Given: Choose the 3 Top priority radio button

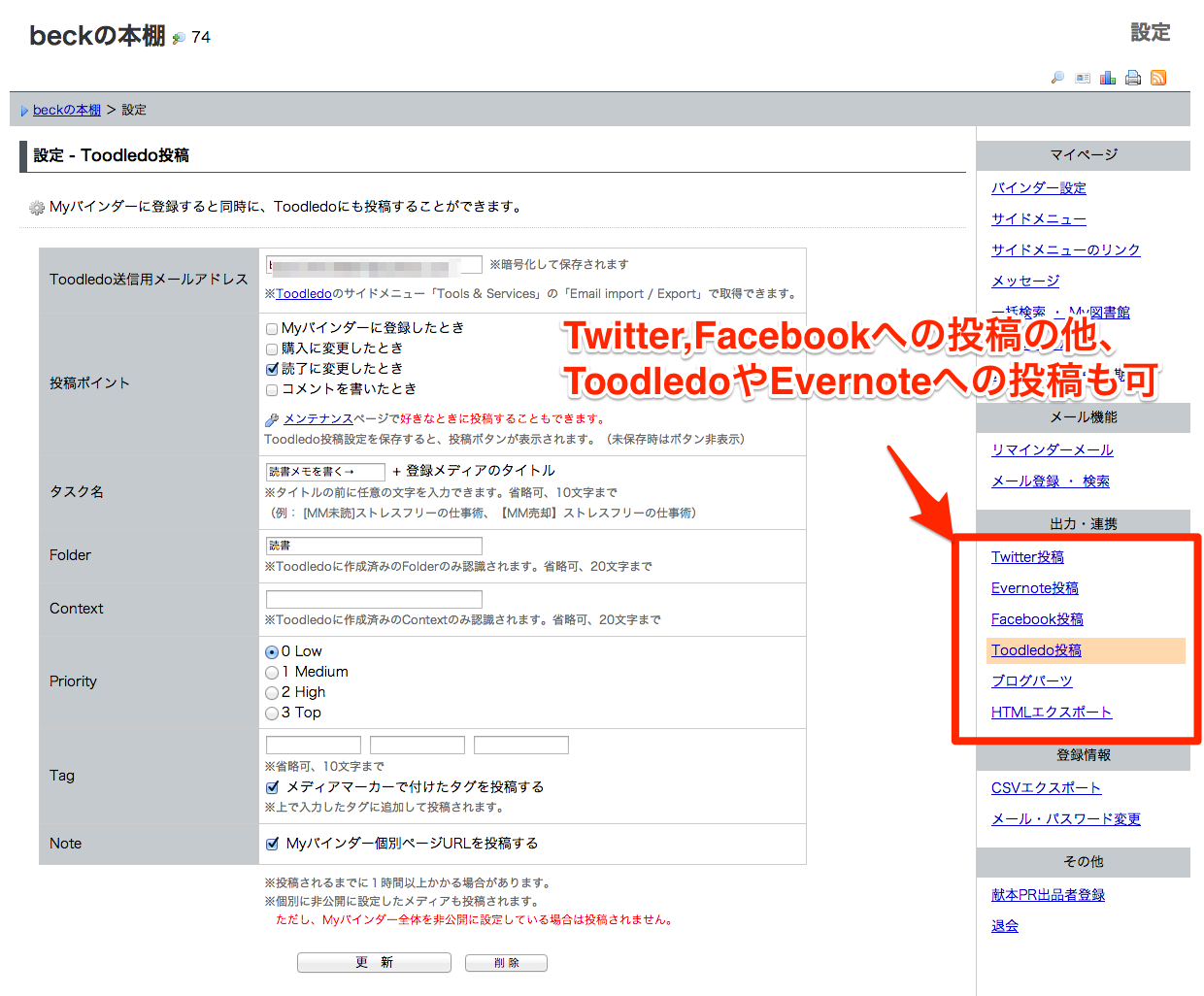Looking at the screenshot, I should point(272,714).
